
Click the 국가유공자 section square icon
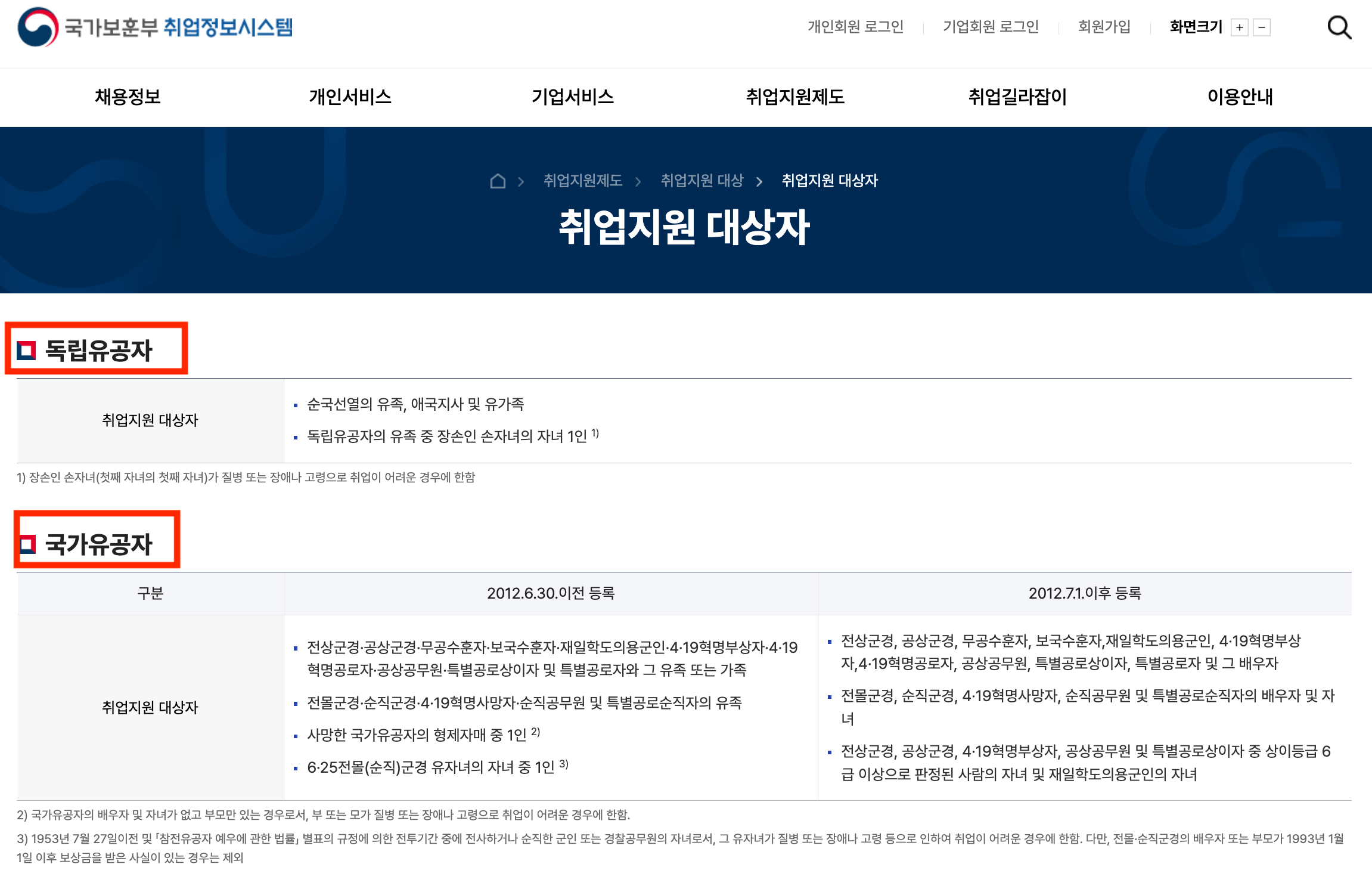(x=27, y=544)
